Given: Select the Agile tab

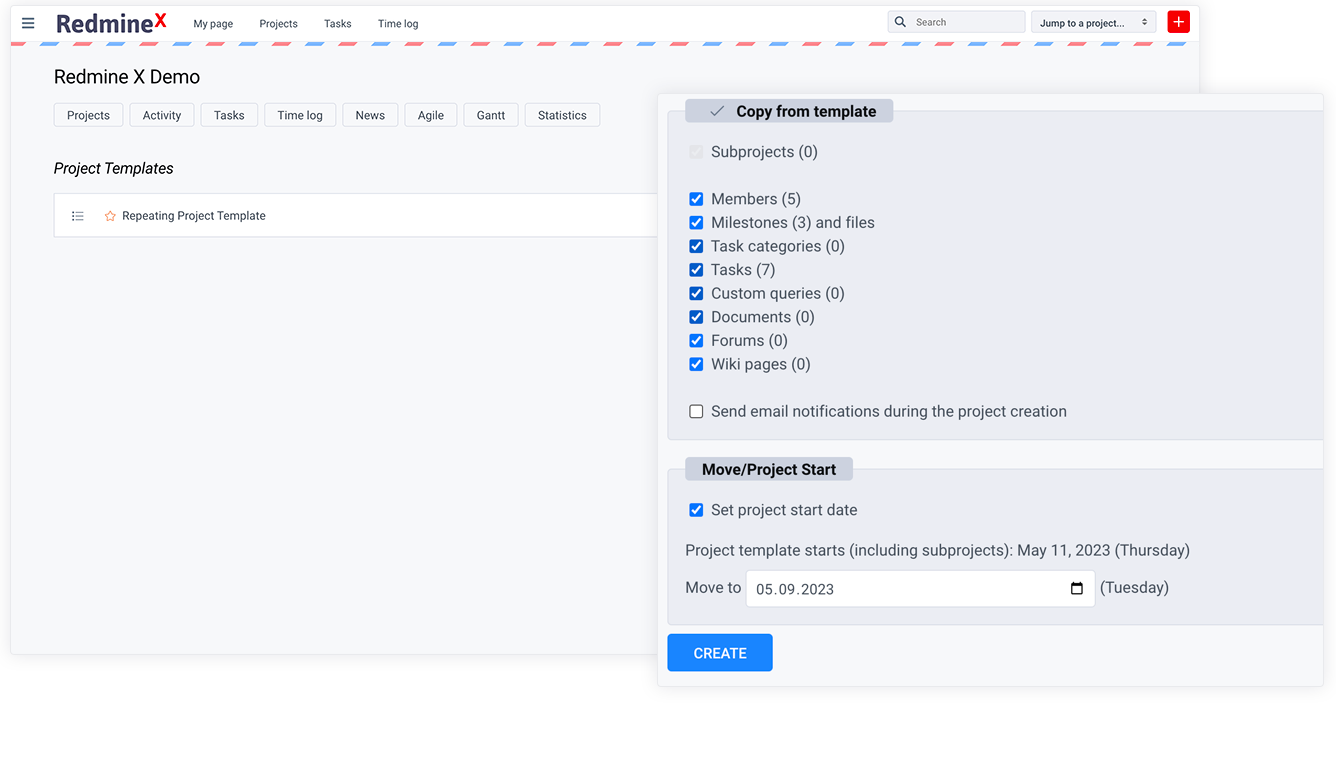Looking at the screenshot, I should 431,115.
